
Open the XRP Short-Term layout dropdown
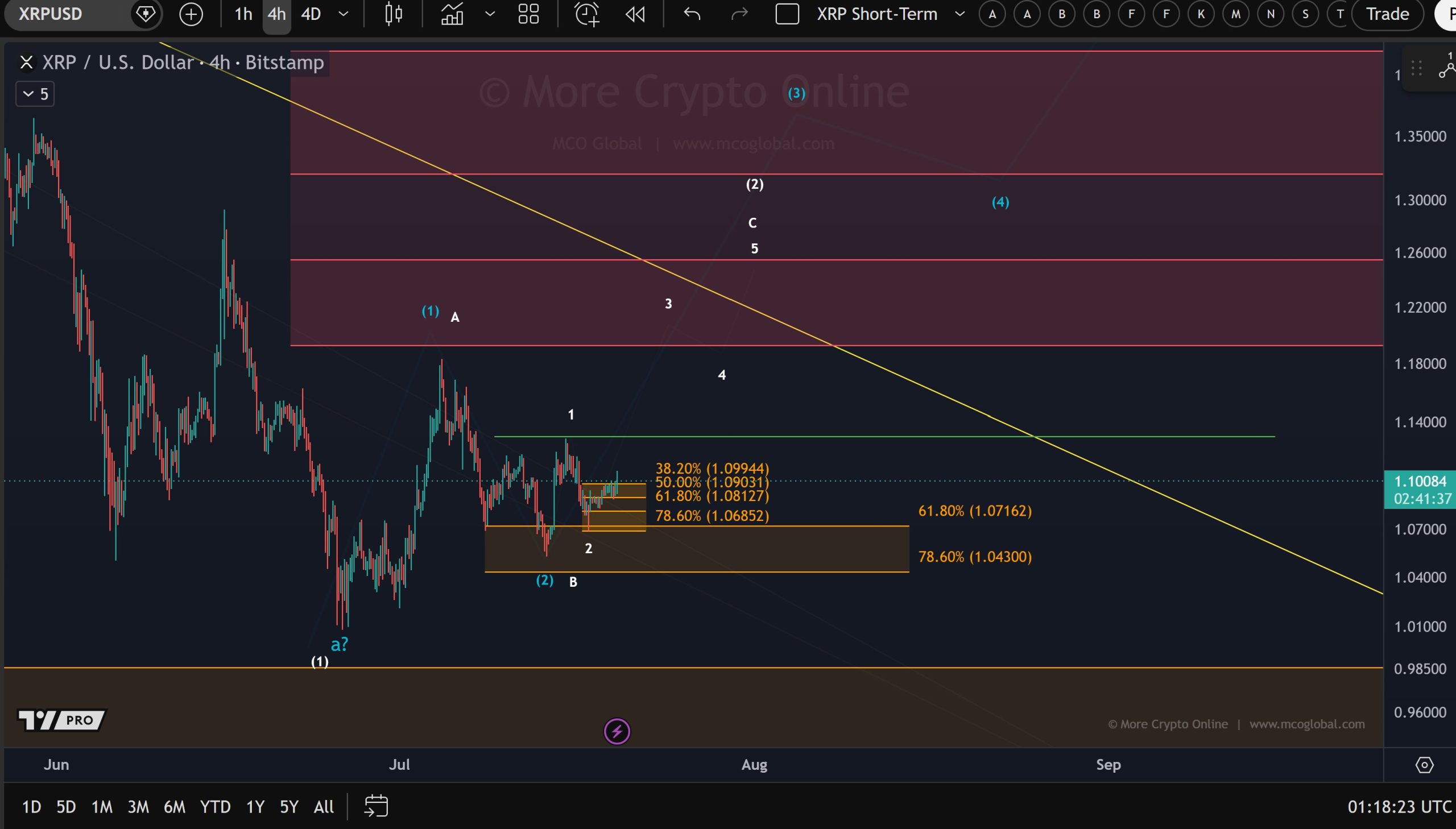(960, 14)
